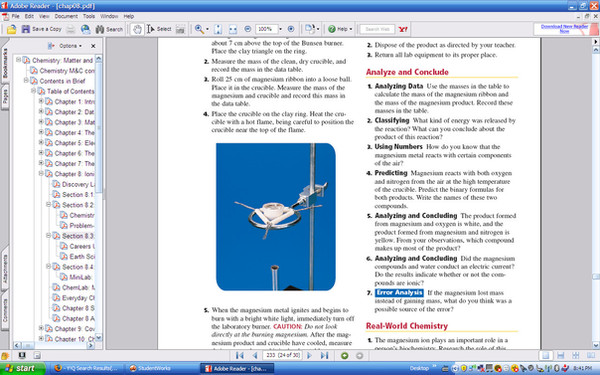Click the Print icon in toolbar

71,29
